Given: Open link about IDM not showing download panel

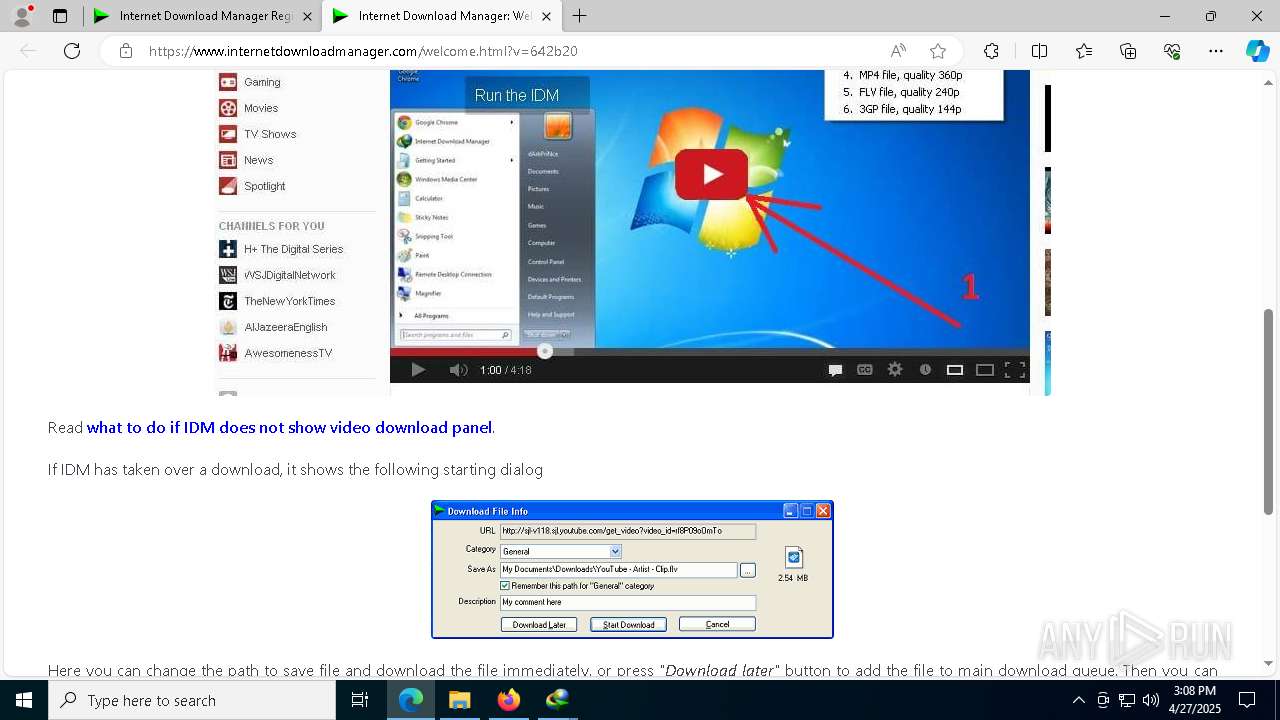Looking at the screenshot, I should (290, 428).
